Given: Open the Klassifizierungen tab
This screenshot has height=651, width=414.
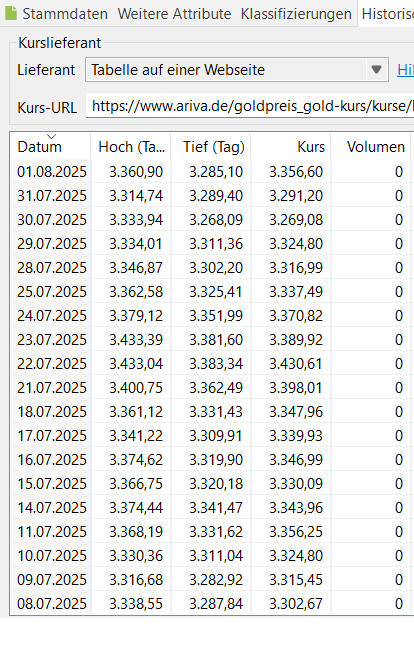Looking at the screenshot, I should pos(296,14).
